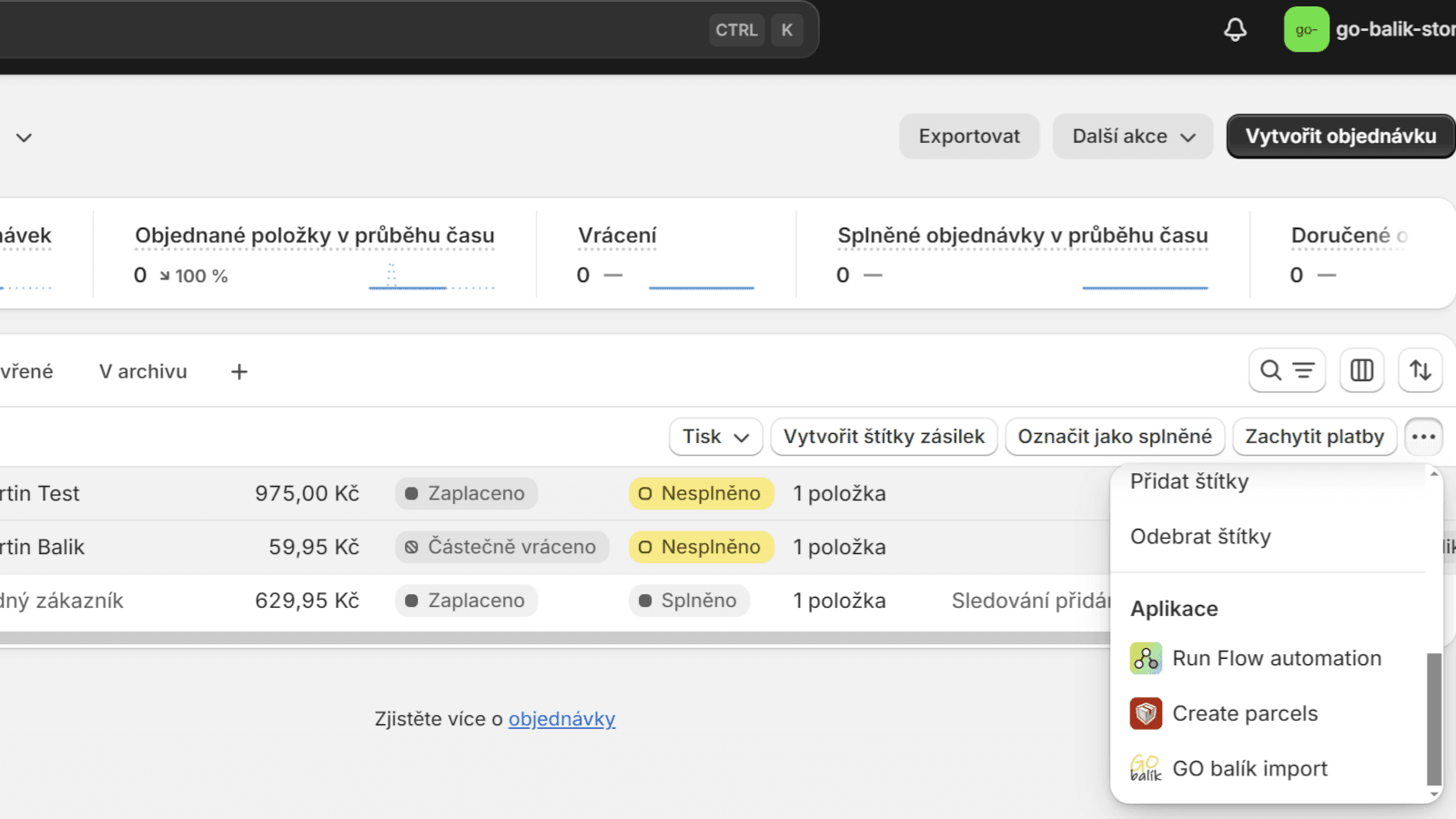The height and width of the screenshot is (819, 1456).
Task: Expand the Další akce dropdown
Action: [1133, 136]
